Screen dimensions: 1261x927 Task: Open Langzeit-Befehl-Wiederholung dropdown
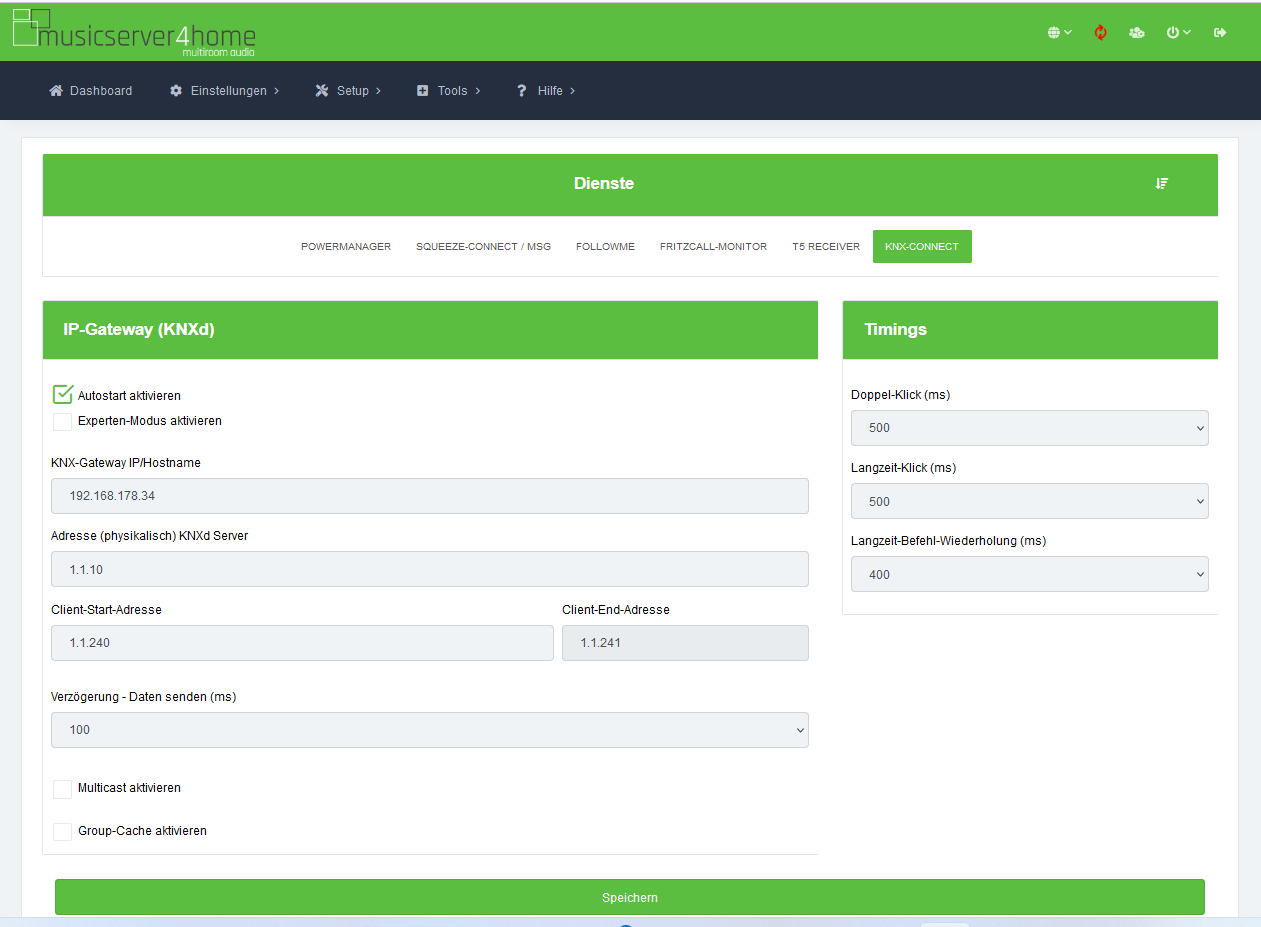[x=1030, y=574]
